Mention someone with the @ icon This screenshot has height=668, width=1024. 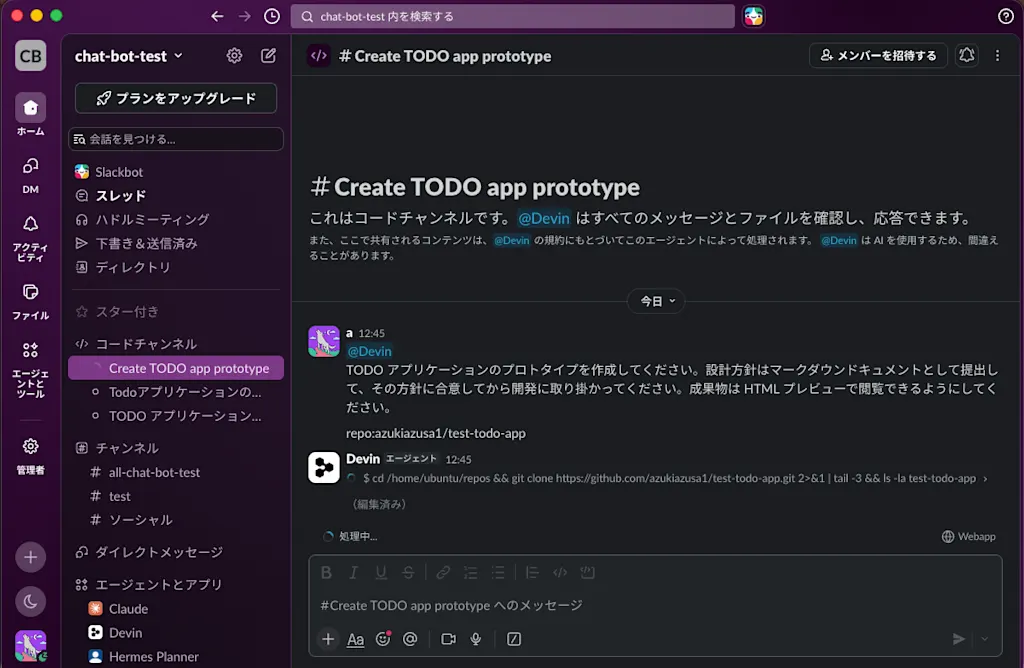click(x=410, y=639)
